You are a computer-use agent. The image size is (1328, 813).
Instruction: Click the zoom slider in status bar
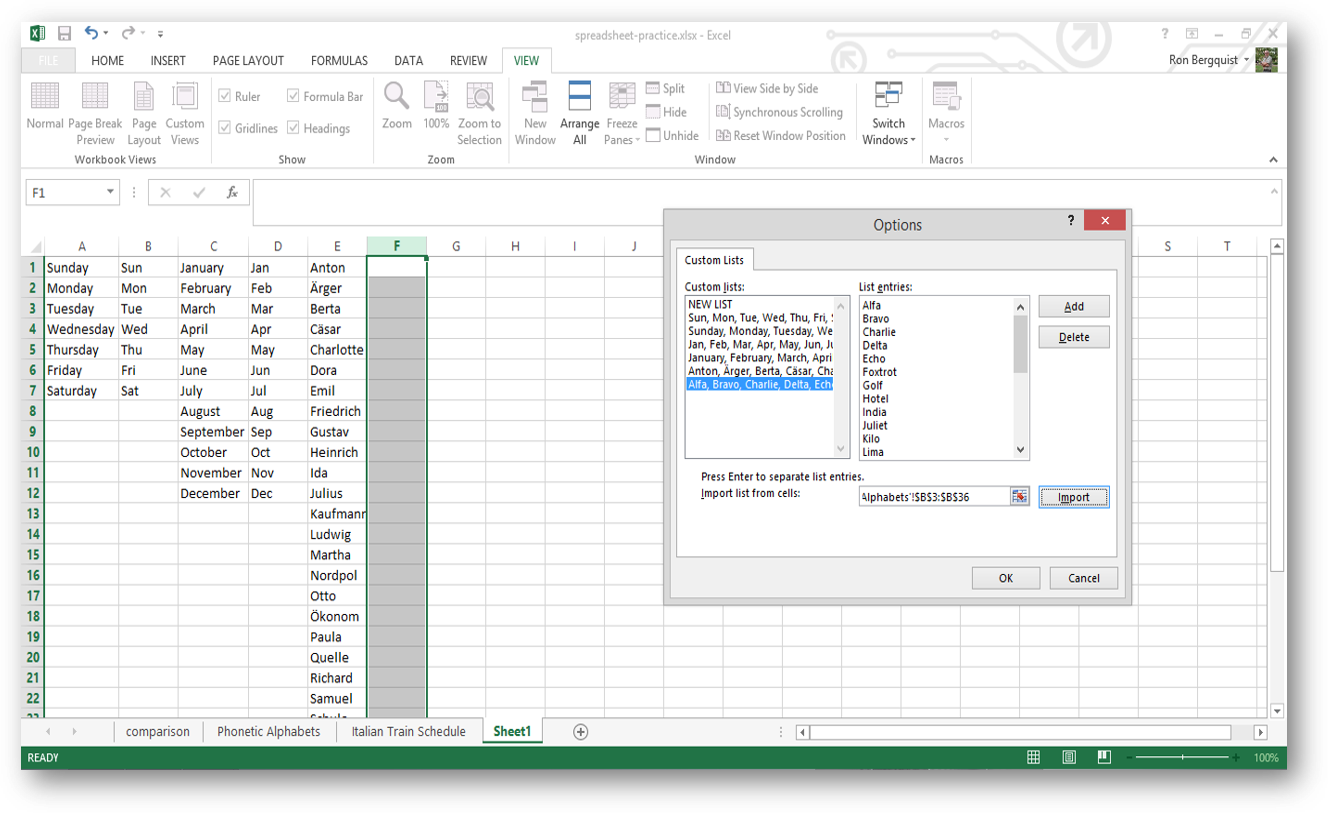pos(1183,758)
